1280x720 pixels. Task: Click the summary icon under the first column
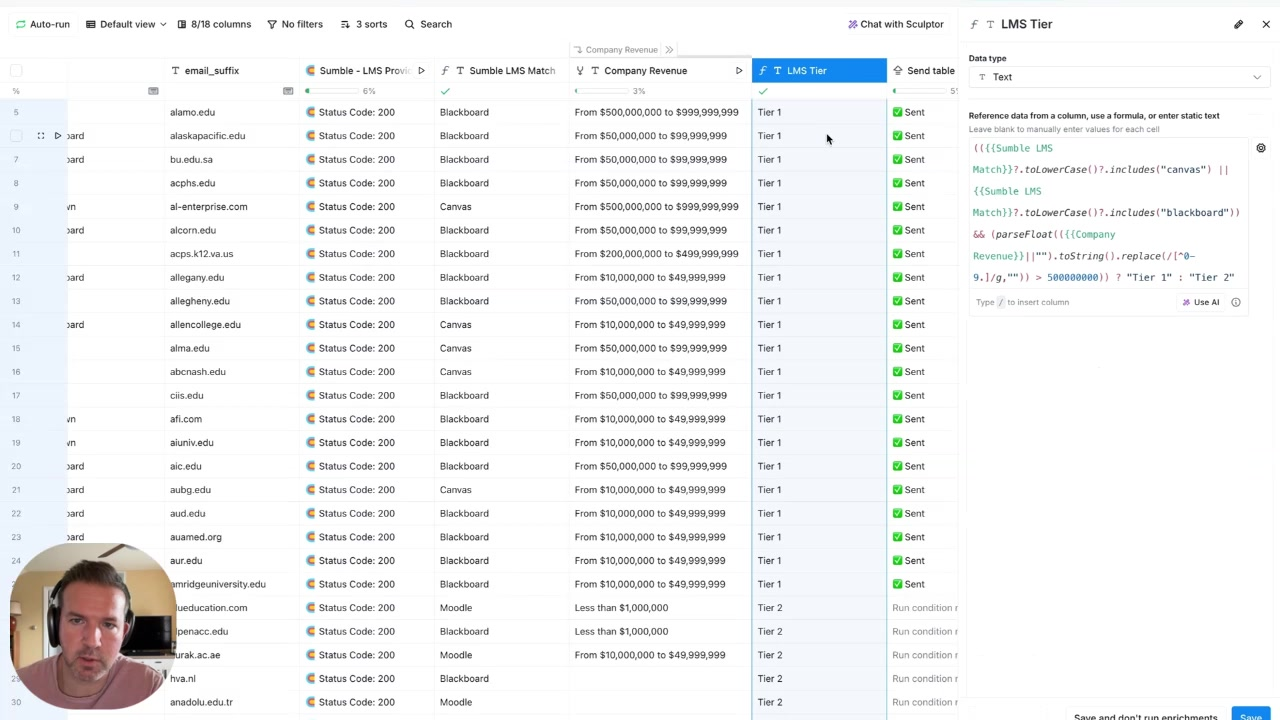click(153, 91)
